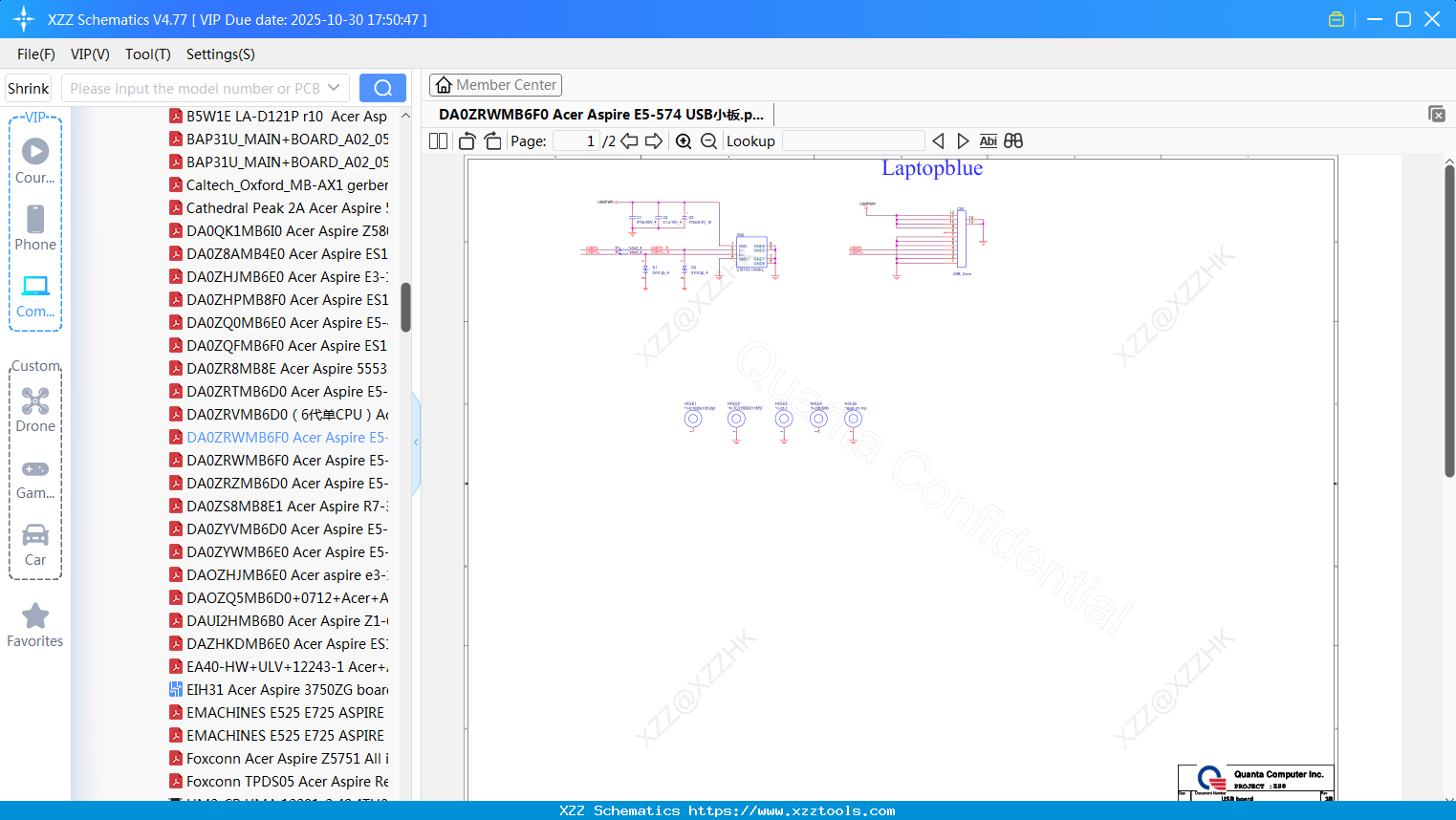Image resolution: width=1456 pixels, height=820 pixels.
Task: Open the Favorites star
Action: (35, 625)
